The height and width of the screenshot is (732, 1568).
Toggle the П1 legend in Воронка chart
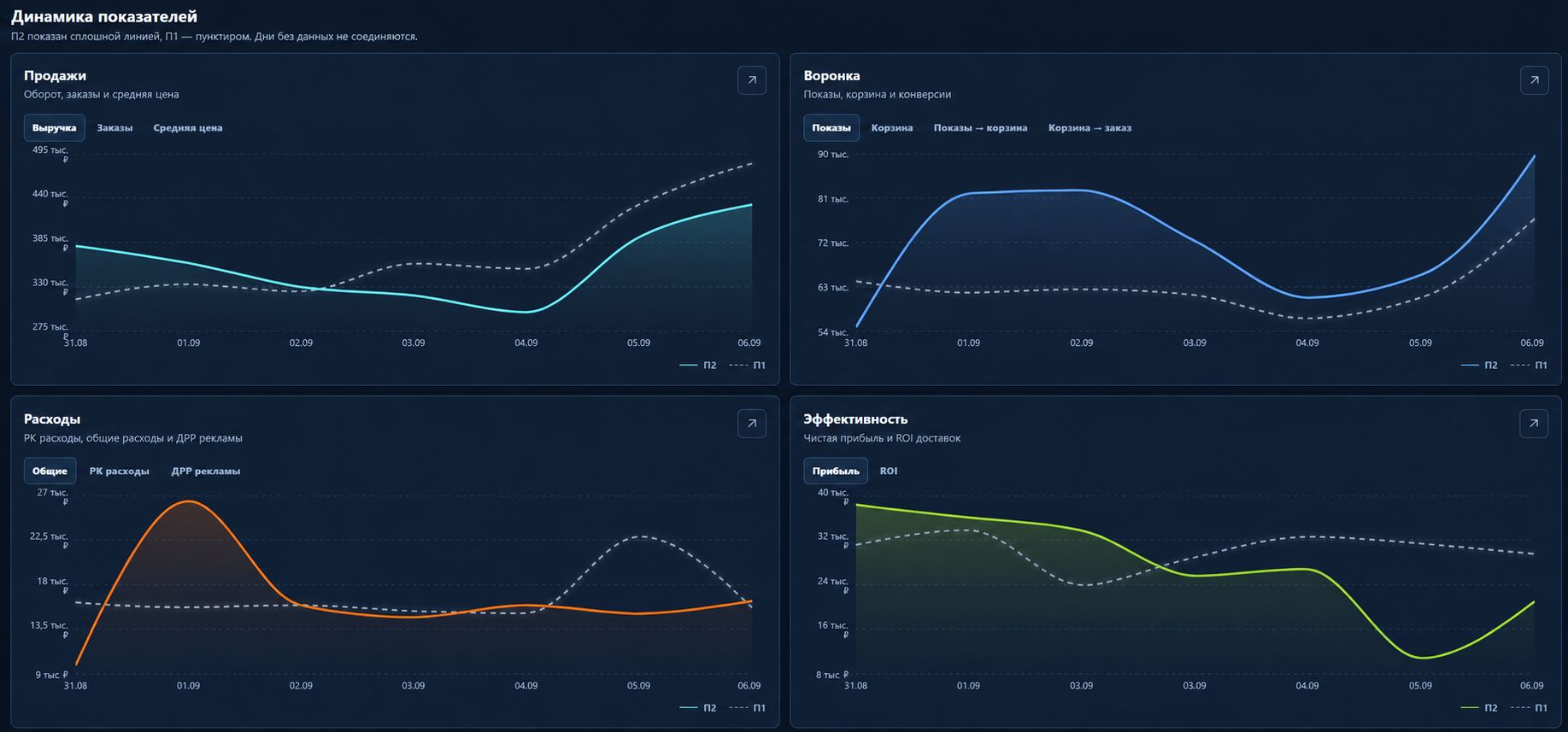point(1530,365)
